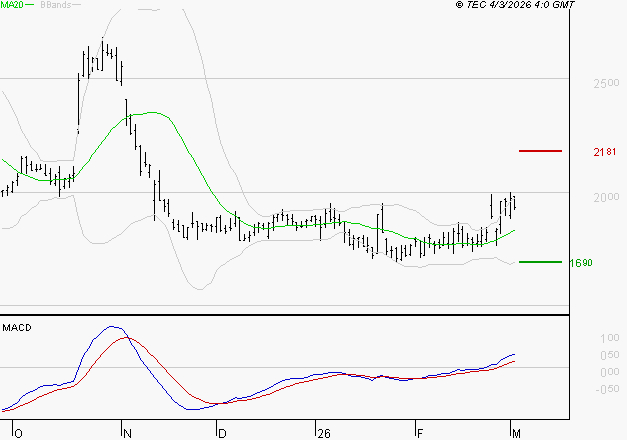The image size is (627, 440).
Task: Click the MA20 legend label
Action: [12, 5]
